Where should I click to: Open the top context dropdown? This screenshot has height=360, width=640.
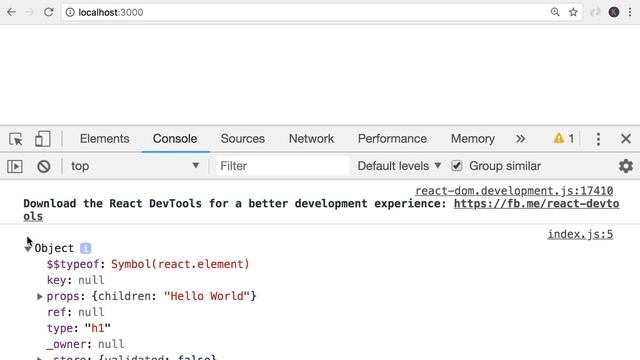[135, 166]
